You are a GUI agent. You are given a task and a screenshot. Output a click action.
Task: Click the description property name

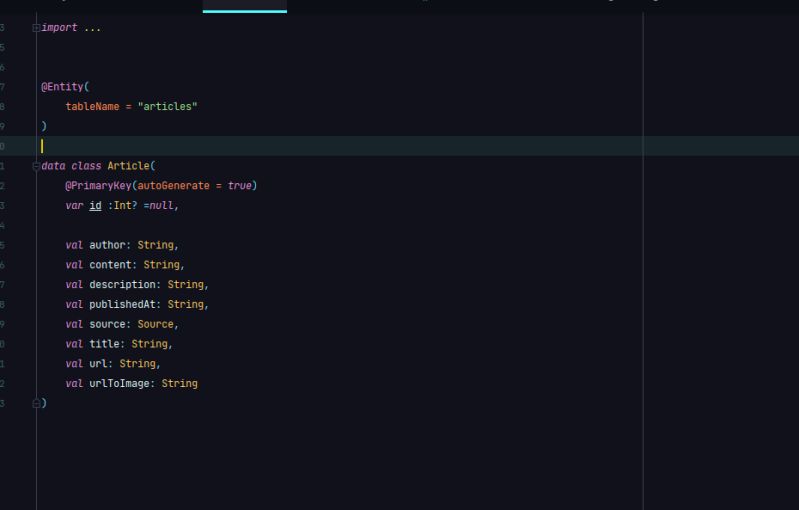(x=122, y=284)
